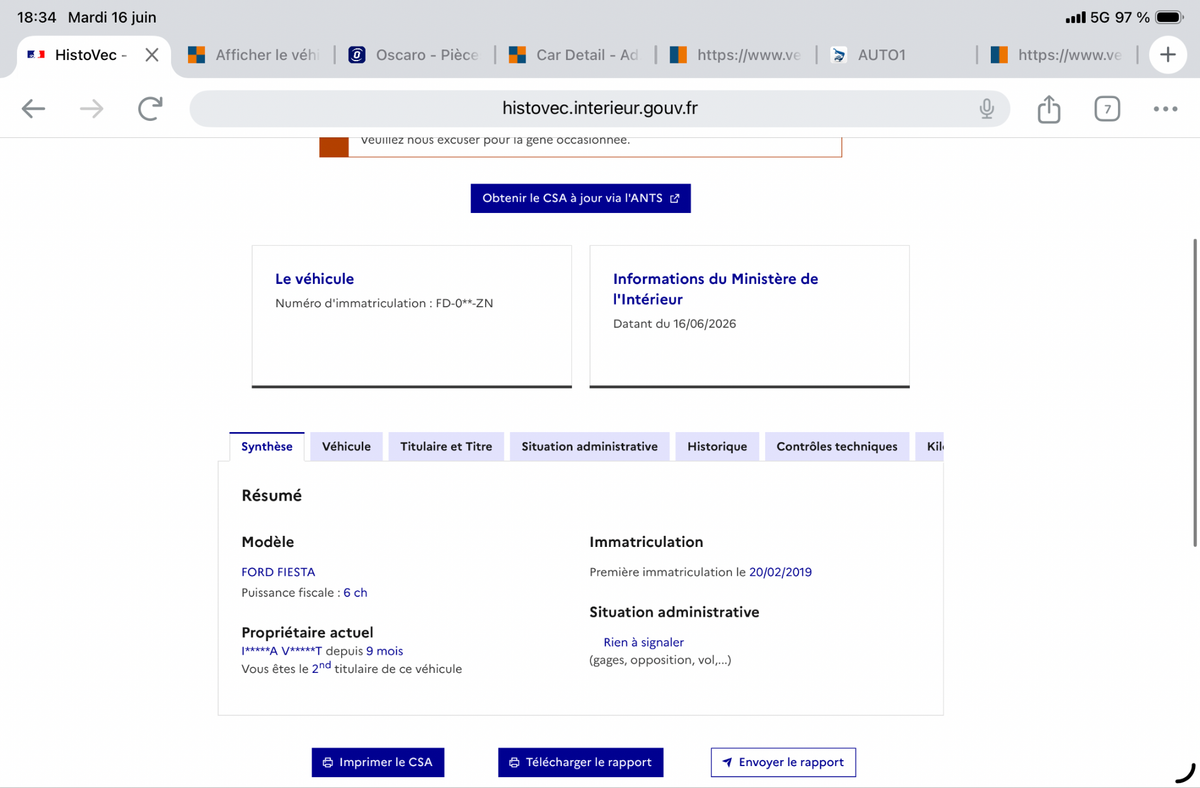Switch to the Oscaro - Pièce tab

pos(414,55)
